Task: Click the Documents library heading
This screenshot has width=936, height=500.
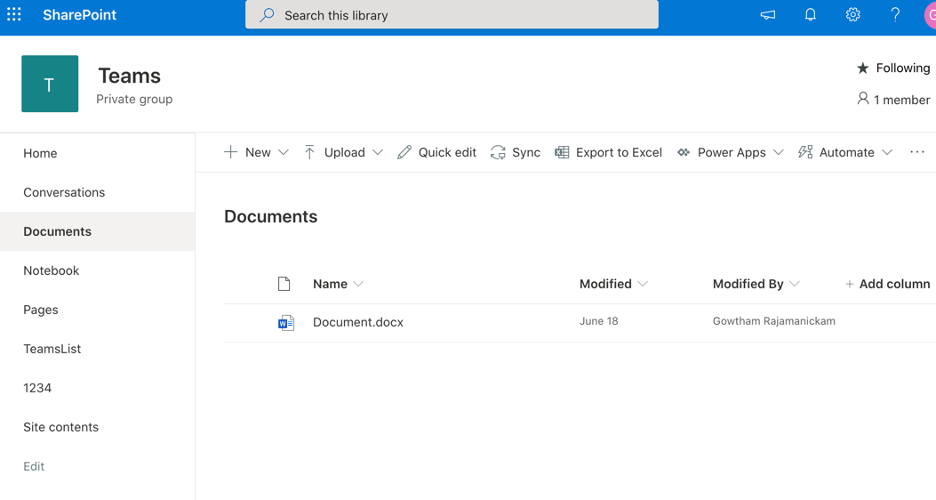Action: [x=270, y=217]
